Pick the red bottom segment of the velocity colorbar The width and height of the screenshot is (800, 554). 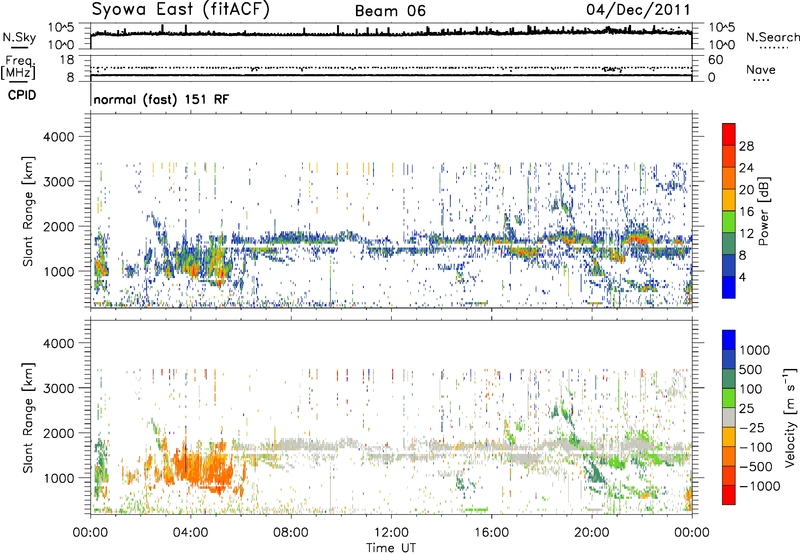tap(729, 495)
